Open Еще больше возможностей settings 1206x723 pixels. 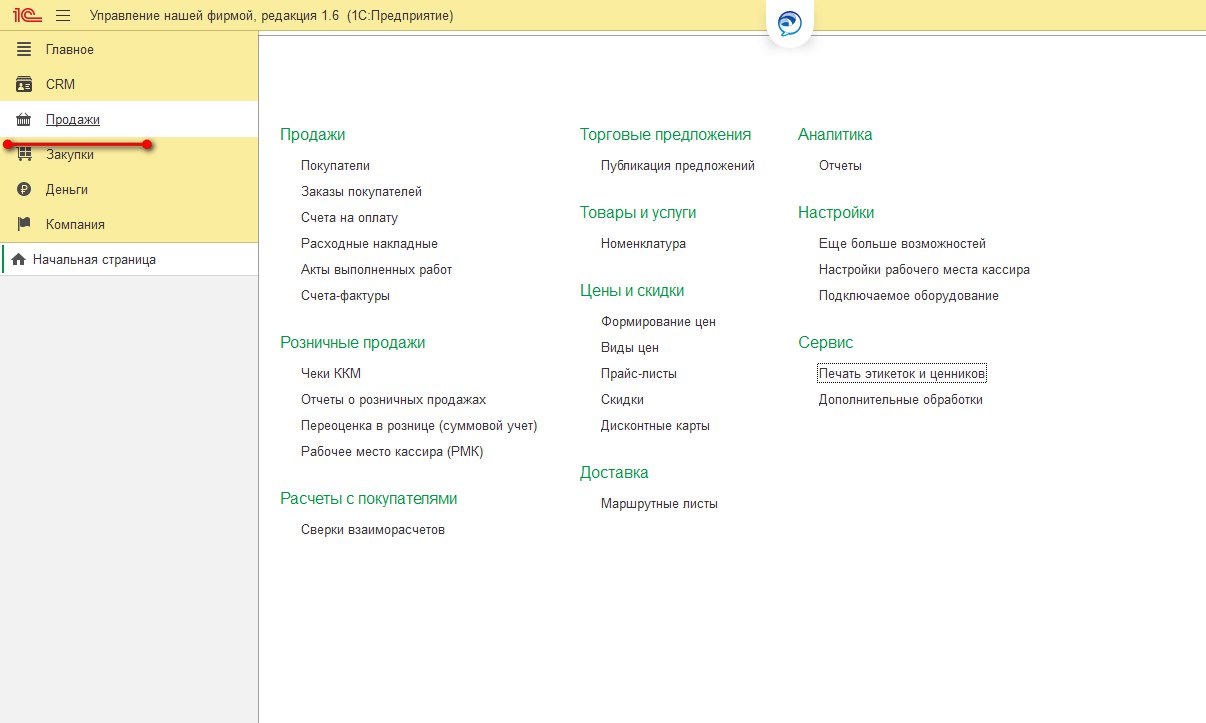(x=902, y=244)
